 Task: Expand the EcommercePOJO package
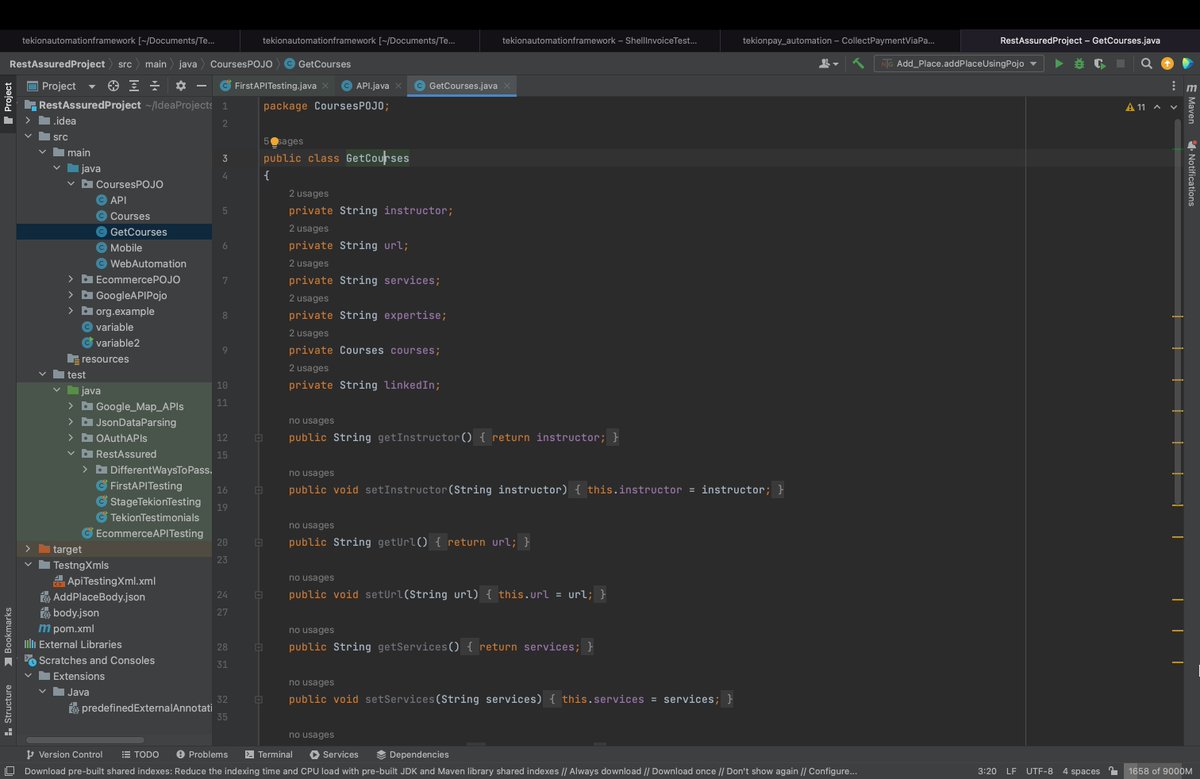71,280
